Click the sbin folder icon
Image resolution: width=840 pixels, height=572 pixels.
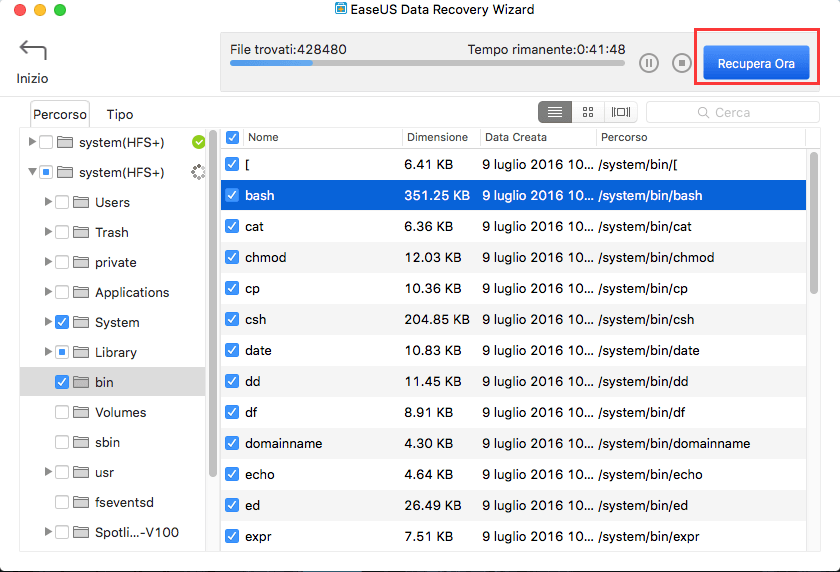coord(81,442)
